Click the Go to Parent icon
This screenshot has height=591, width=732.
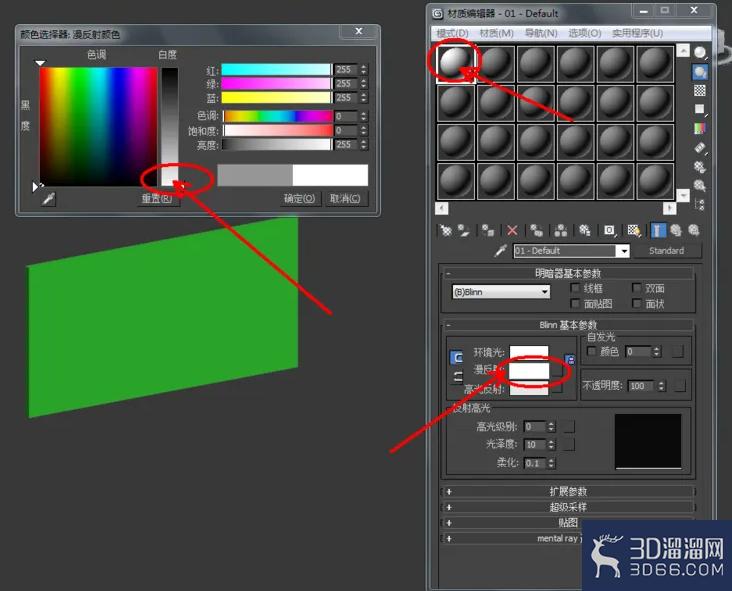676,230
